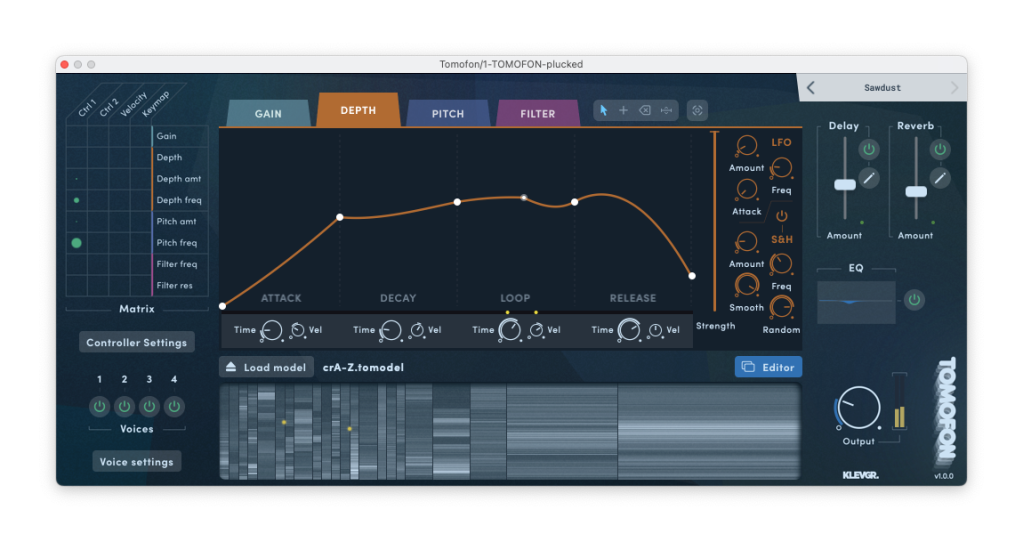
Task: Open Controller Settings
Action: pyautogui.click(x=137, y=343)
